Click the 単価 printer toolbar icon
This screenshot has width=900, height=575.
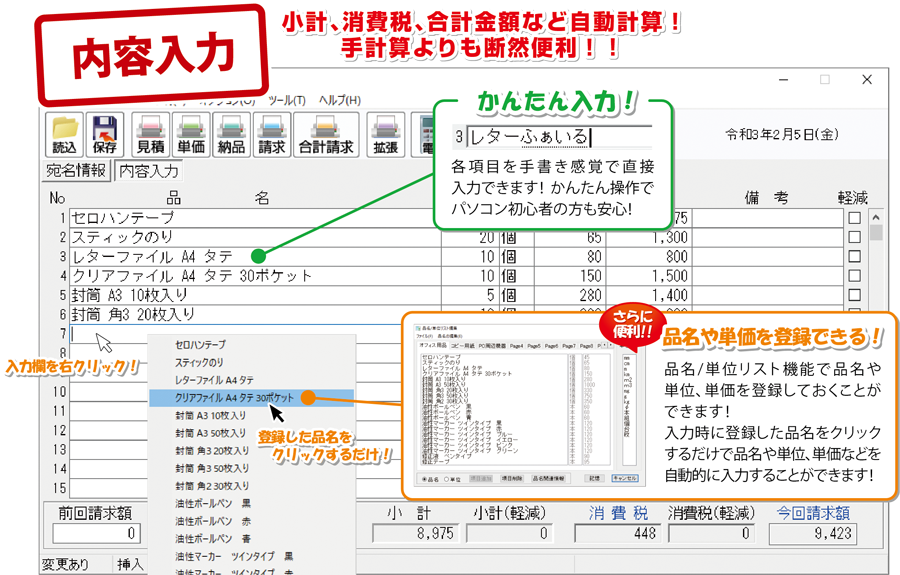(x=191, y=134)
